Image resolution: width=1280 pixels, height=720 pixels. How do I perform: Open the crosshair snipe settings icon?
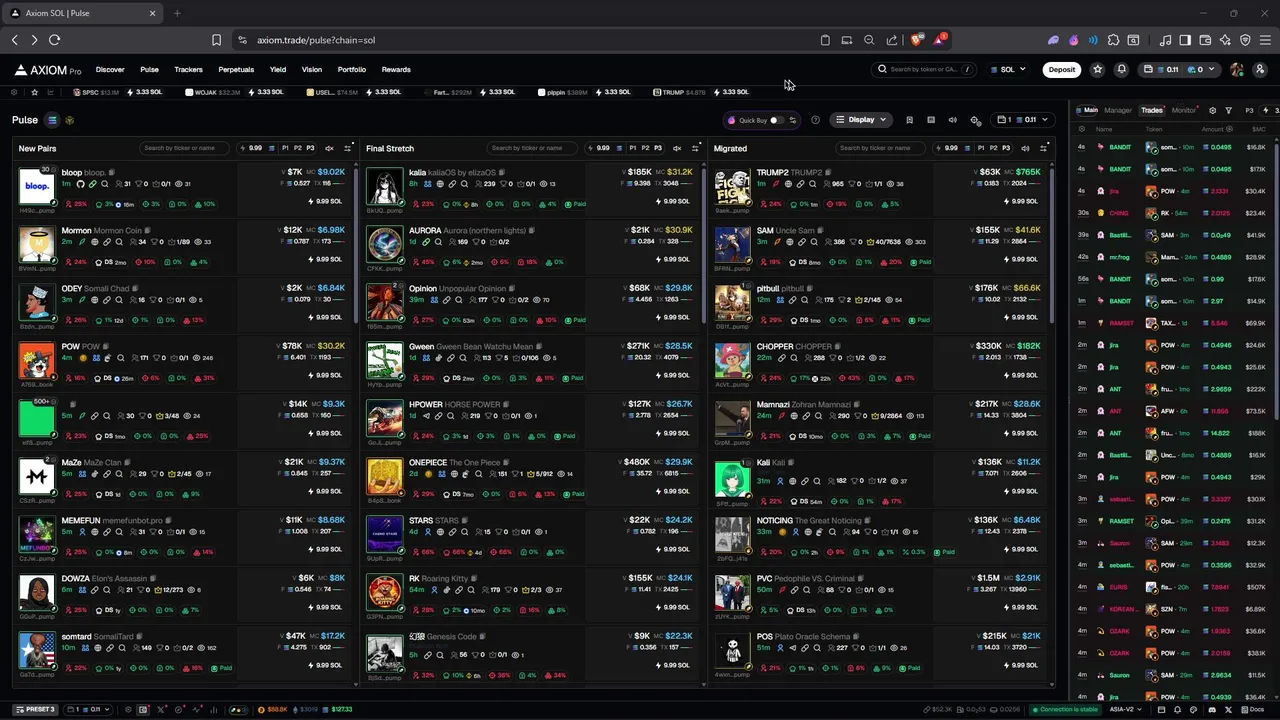pos(976,120)
